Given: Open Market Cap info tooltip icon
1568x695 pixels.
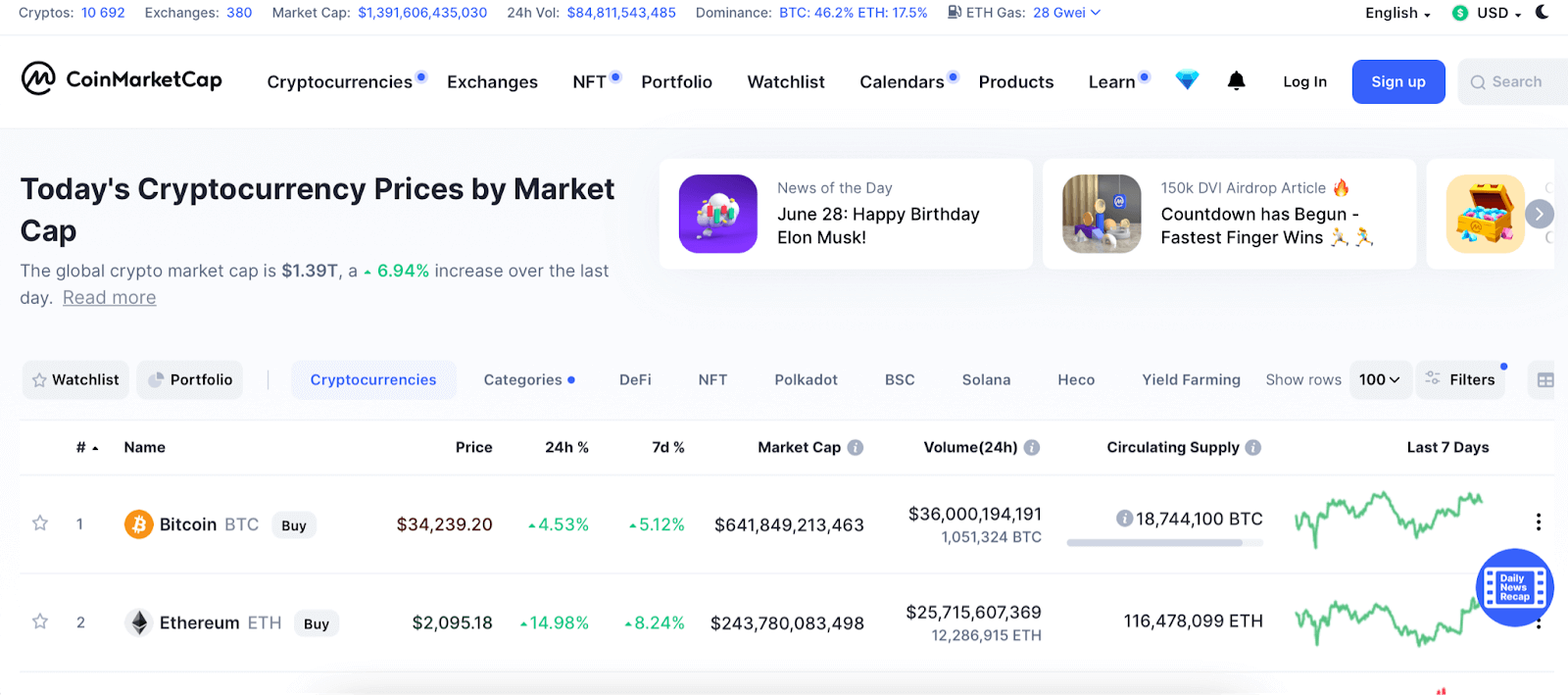Looking at the screenshot, I should coord(856,447).
